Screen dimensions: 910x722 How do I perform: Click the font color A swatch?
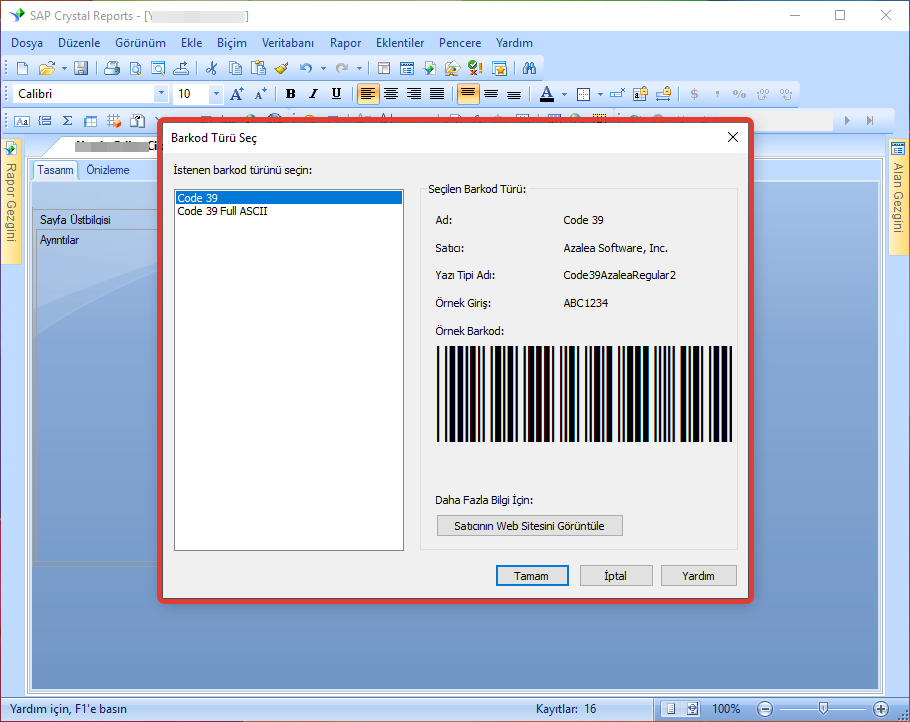547,94
